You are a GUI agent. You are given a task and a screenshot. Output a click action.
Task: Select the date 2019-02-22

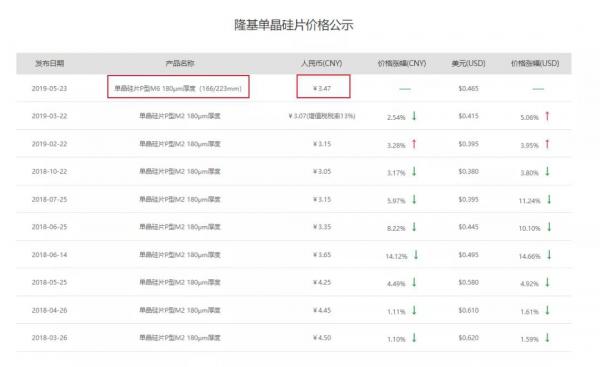click(49, 144)
